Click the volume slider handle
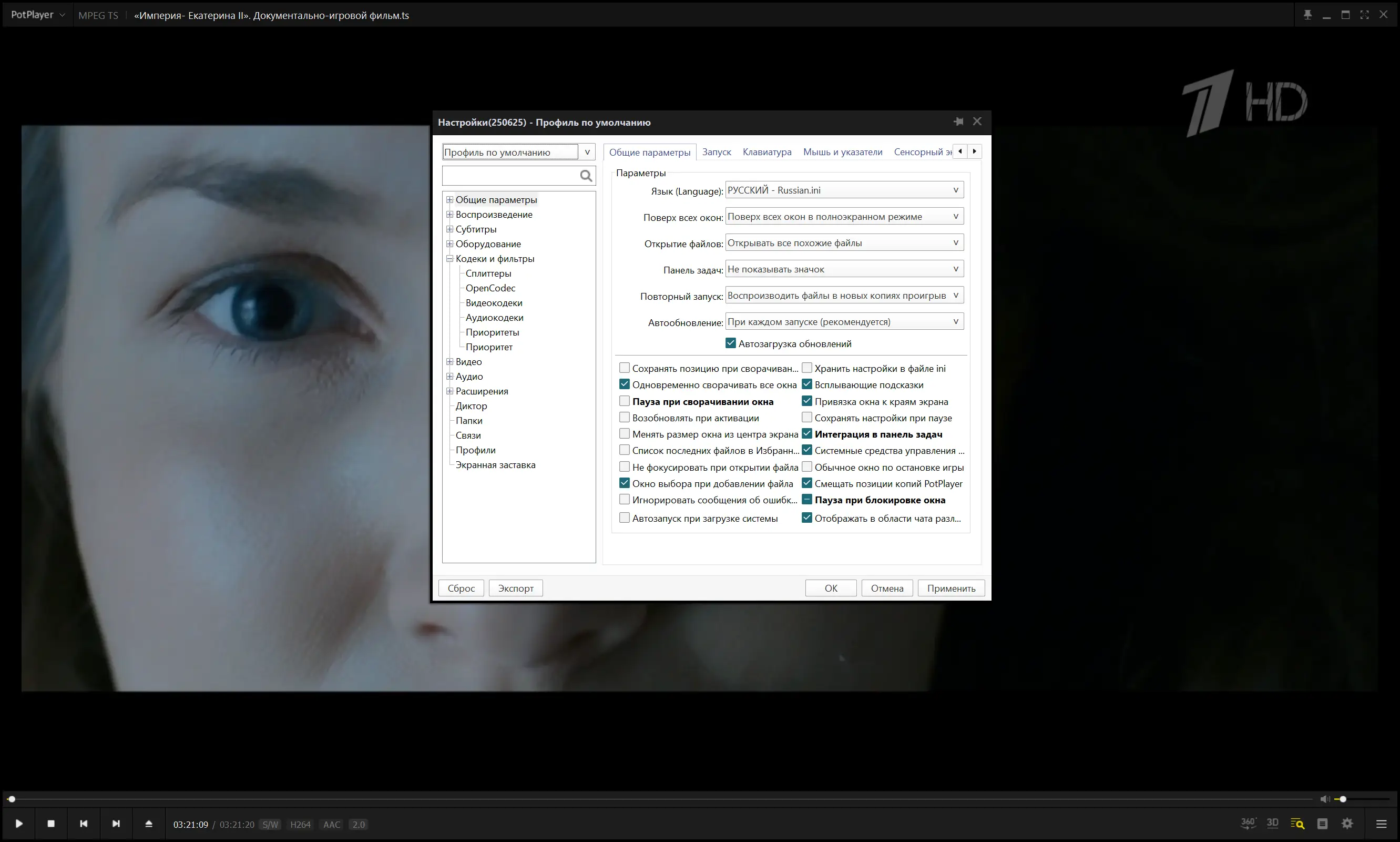This screenshot has width=1400, height=842. pos(1343,799)
